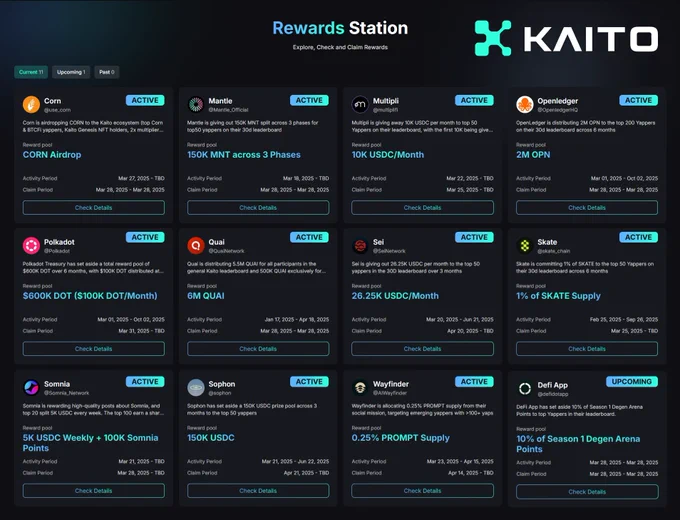Click the @QuaiNetwork handle
Viewport: 680px width, 520px height.
[x=226, y=251]
